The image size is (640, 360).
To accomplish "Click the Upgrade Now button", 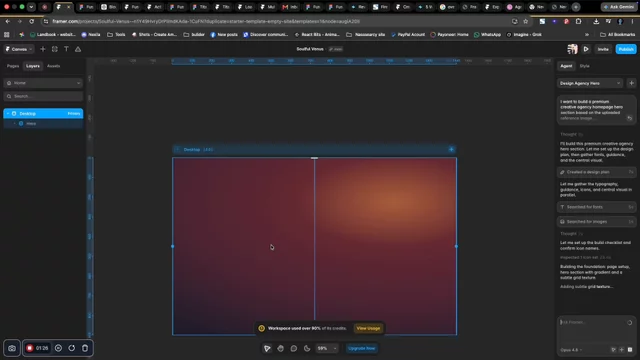I will tap(362, 348).
